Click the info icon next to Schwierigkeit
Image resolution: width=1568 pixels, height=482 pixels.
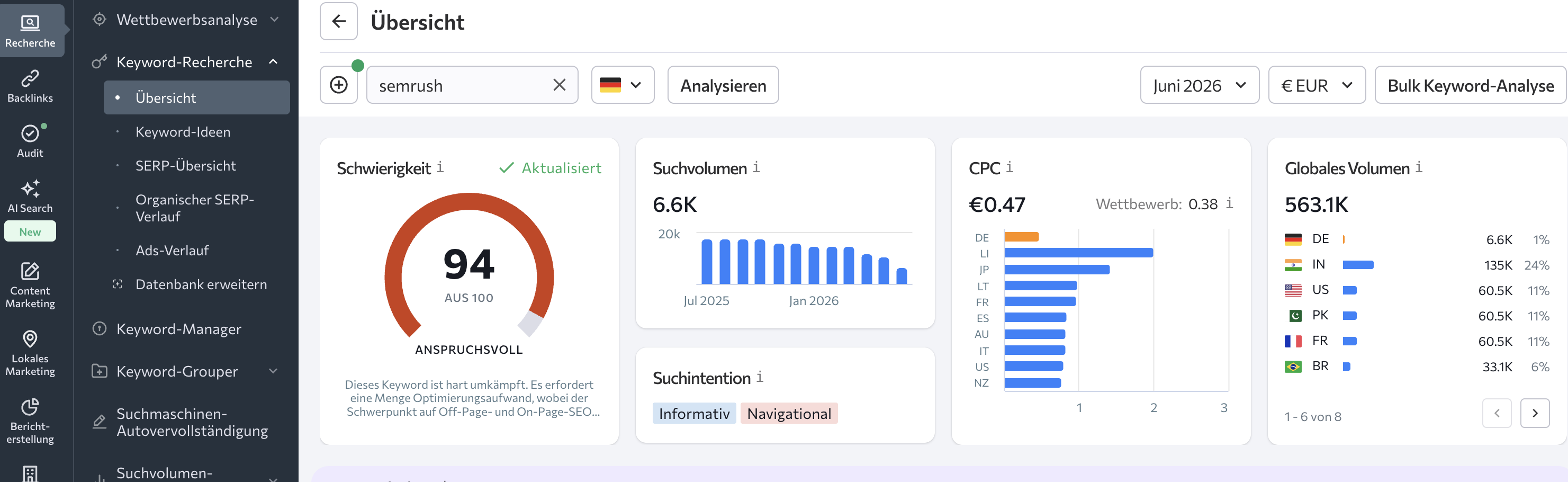pyautogui.click(x=440, y=166)
